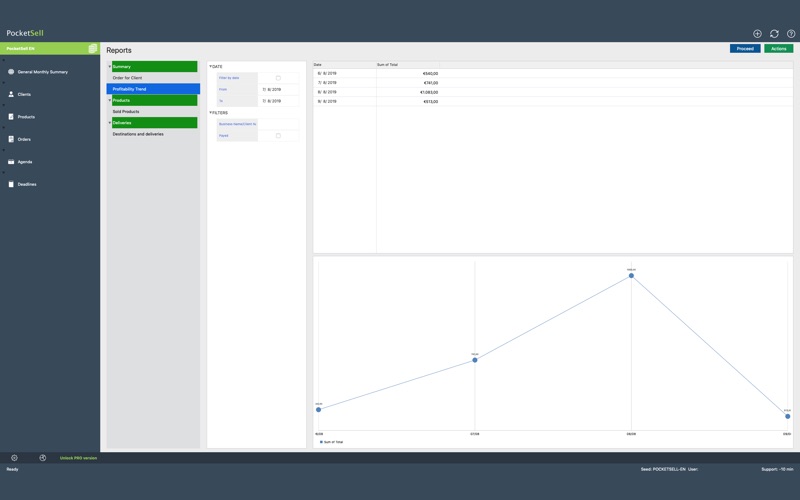Screen dimensions: 800x500
Task: Open General Monthly Summary from sidebar
Action: click(x=43, y=72)
